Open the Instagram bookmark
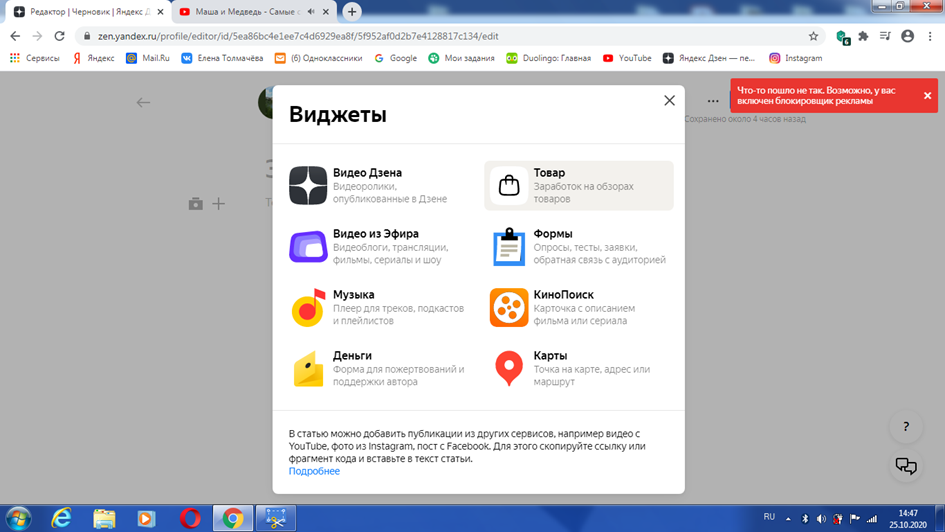 click(x=796, y=58)
